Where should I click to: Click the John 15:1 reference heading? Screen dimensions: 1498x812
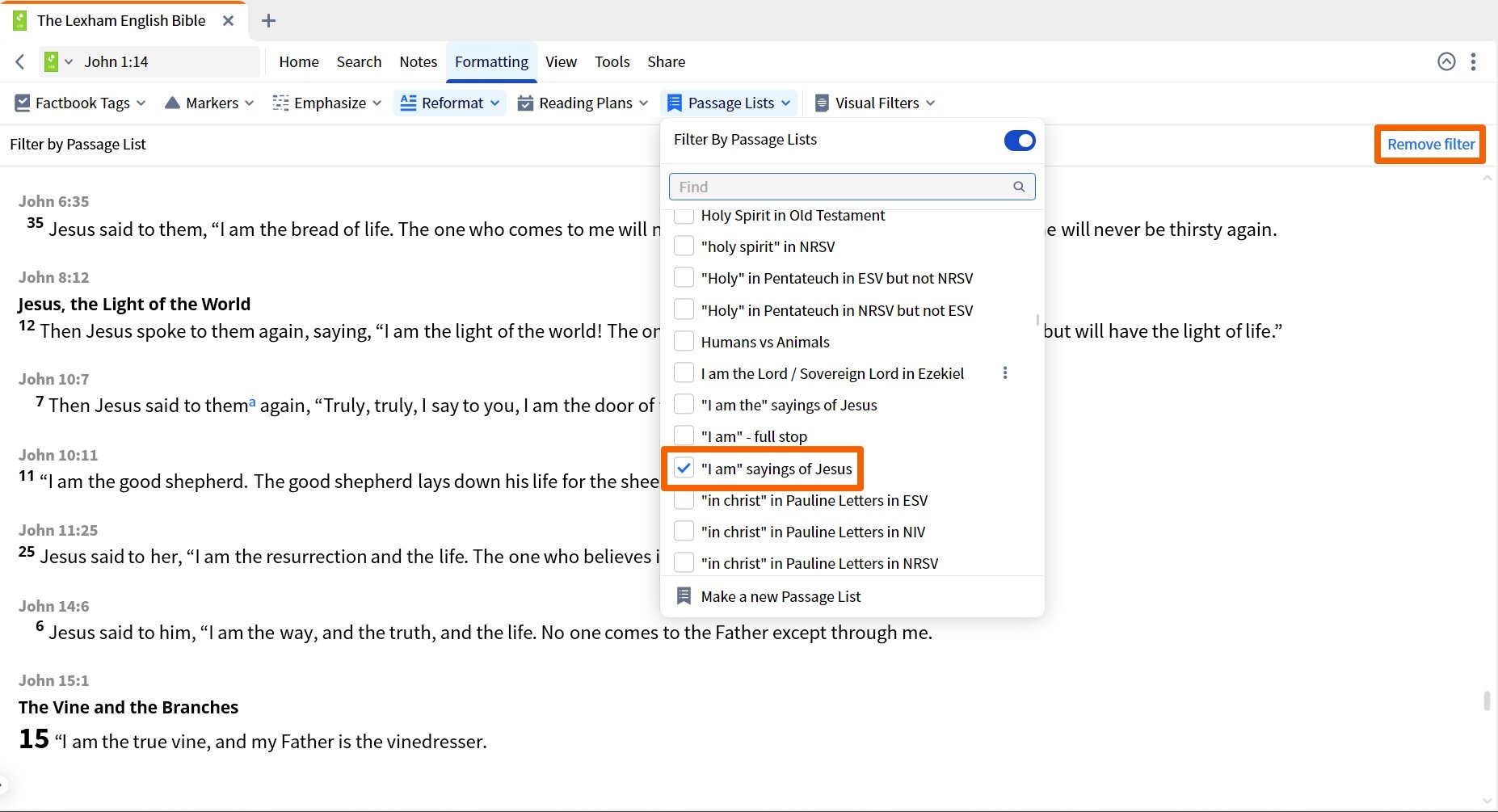[54, 680]
